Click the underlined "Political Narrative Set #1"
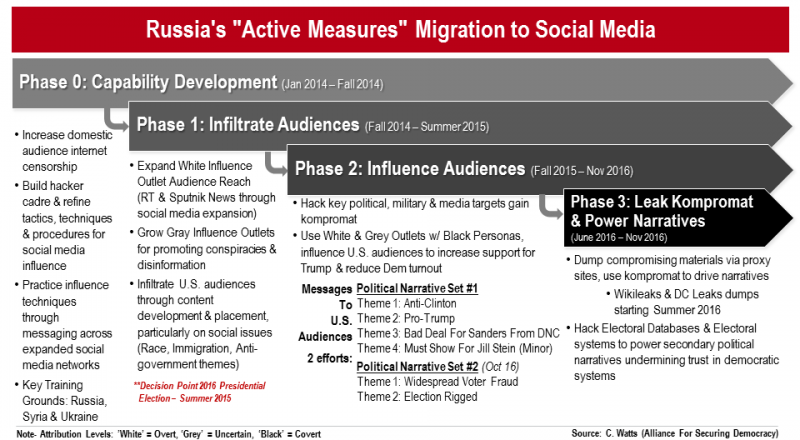Screen dimensions: 800x440 (x=417, y=288)
